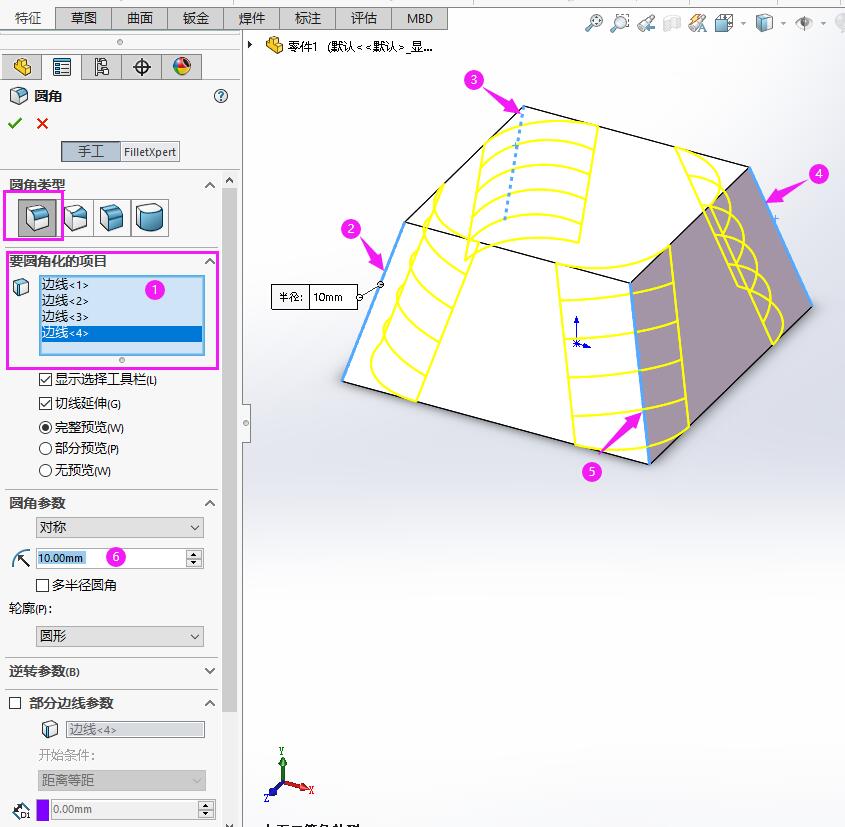Viewport: 845px width, 827px height.
Task: Open the 评估 ribbon tab
Action: click(363, 17)
